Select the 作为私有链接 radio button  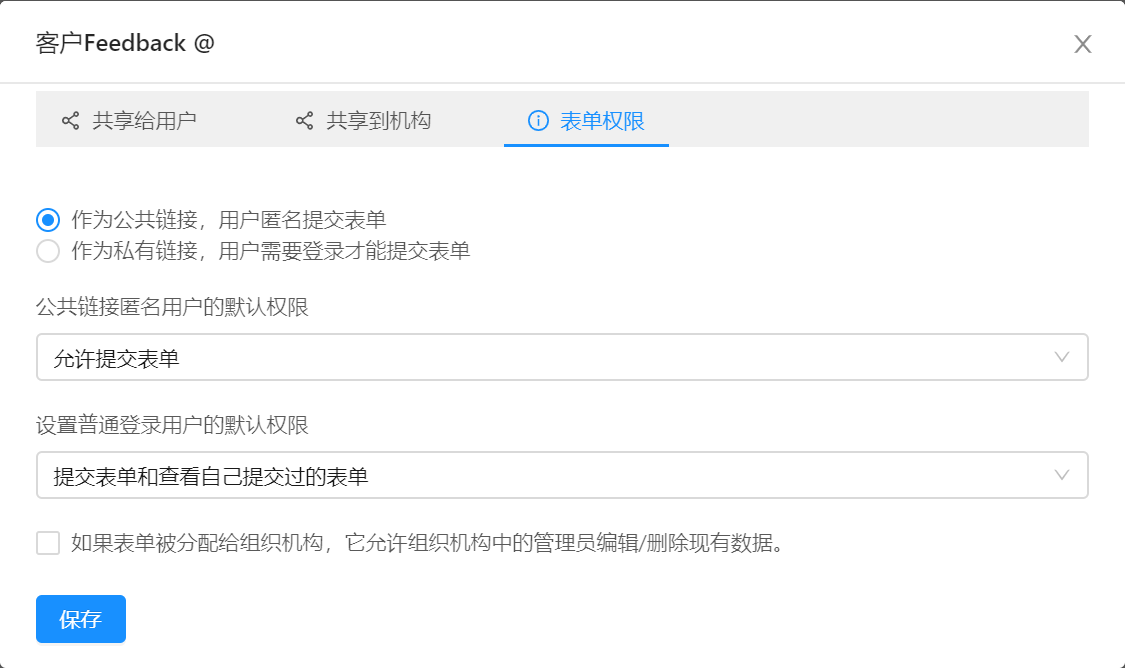48,251
